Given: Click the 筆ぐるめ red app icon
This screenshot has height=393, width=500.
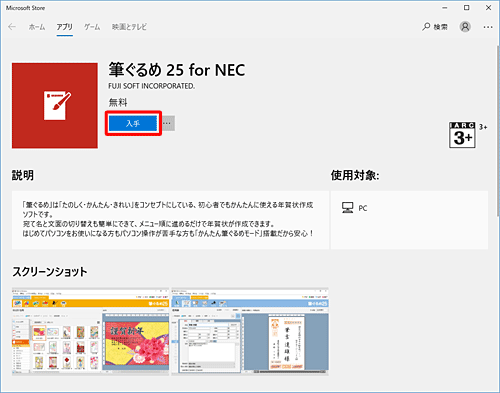Looking at the screenshot, I should [x=55, y=105].
